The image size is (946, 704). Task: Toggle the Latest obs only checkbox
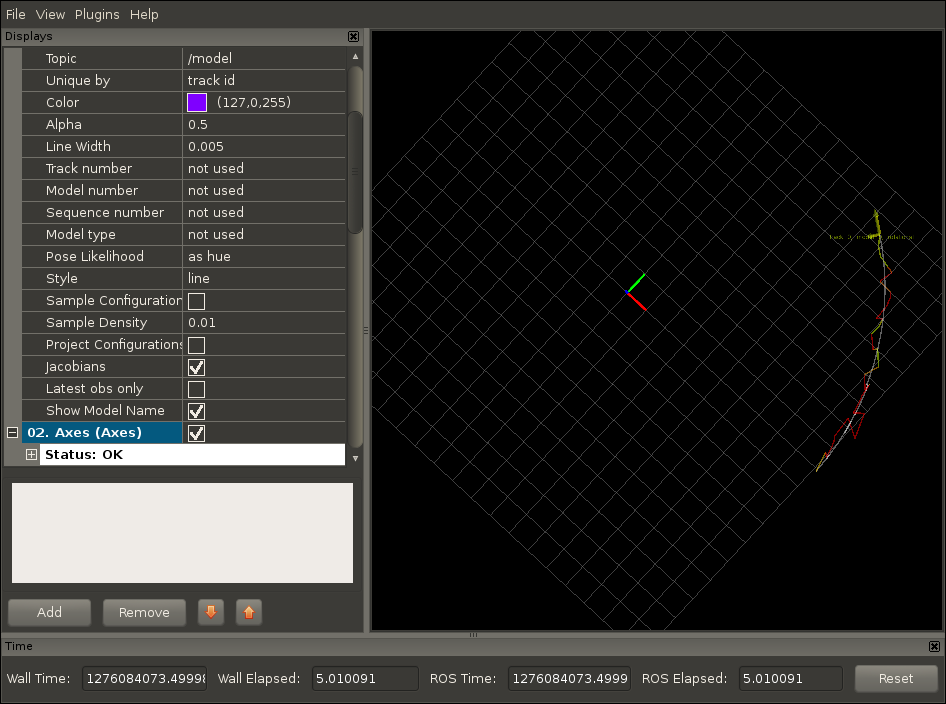197,389
